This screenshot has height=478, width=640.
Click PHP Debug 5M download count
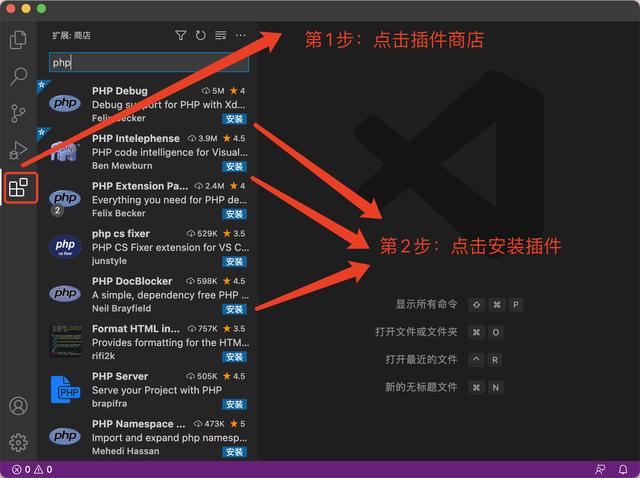tap(213, 91)
